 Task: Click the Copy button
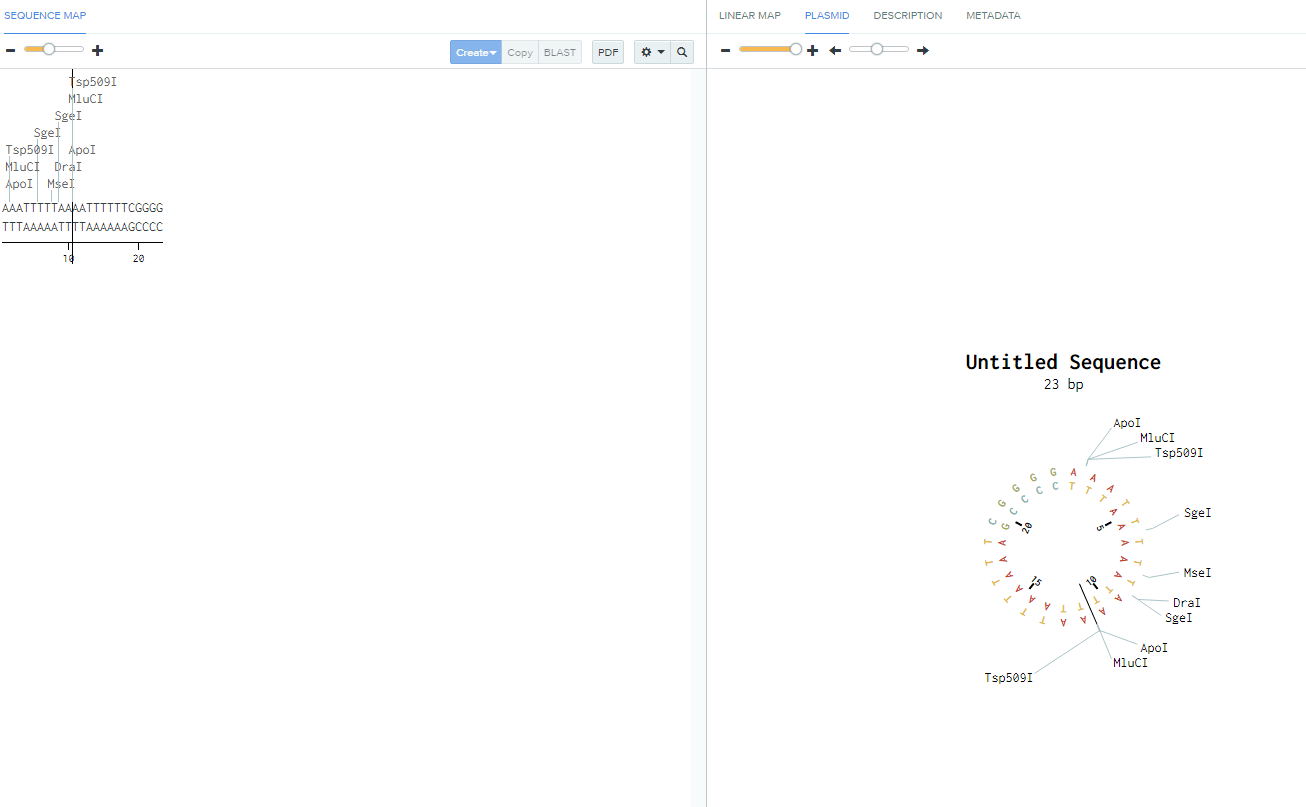coord(520,52)
